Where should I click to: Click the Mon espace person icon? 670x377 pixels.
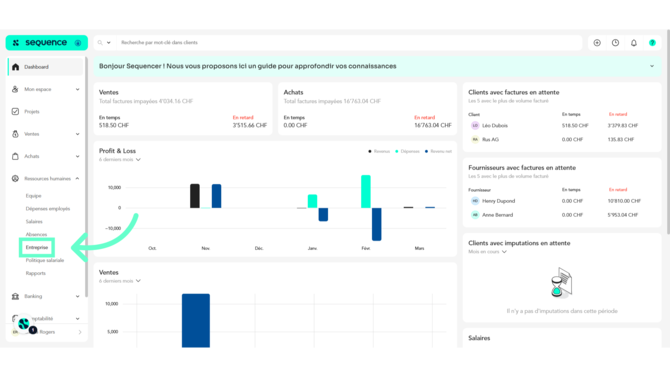click(x=15, y=89)
